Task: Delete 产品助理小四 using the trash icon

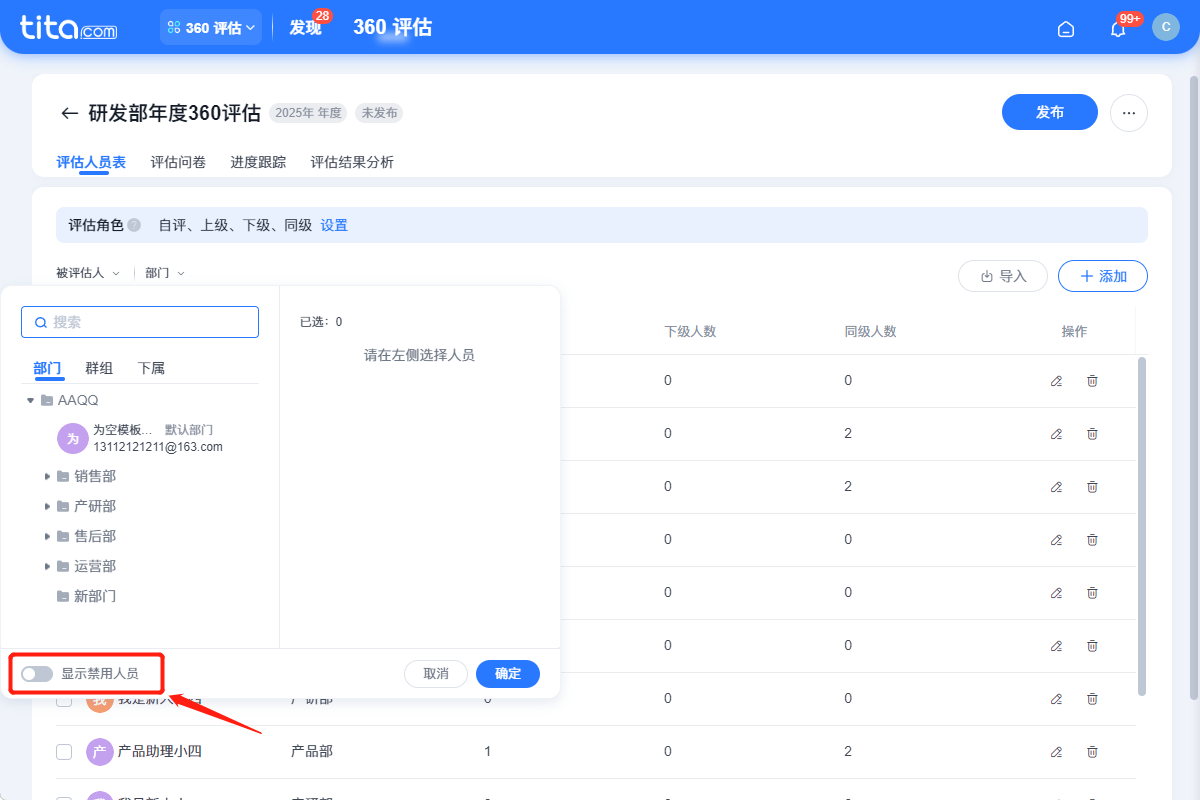Action: coord(1092,751)
